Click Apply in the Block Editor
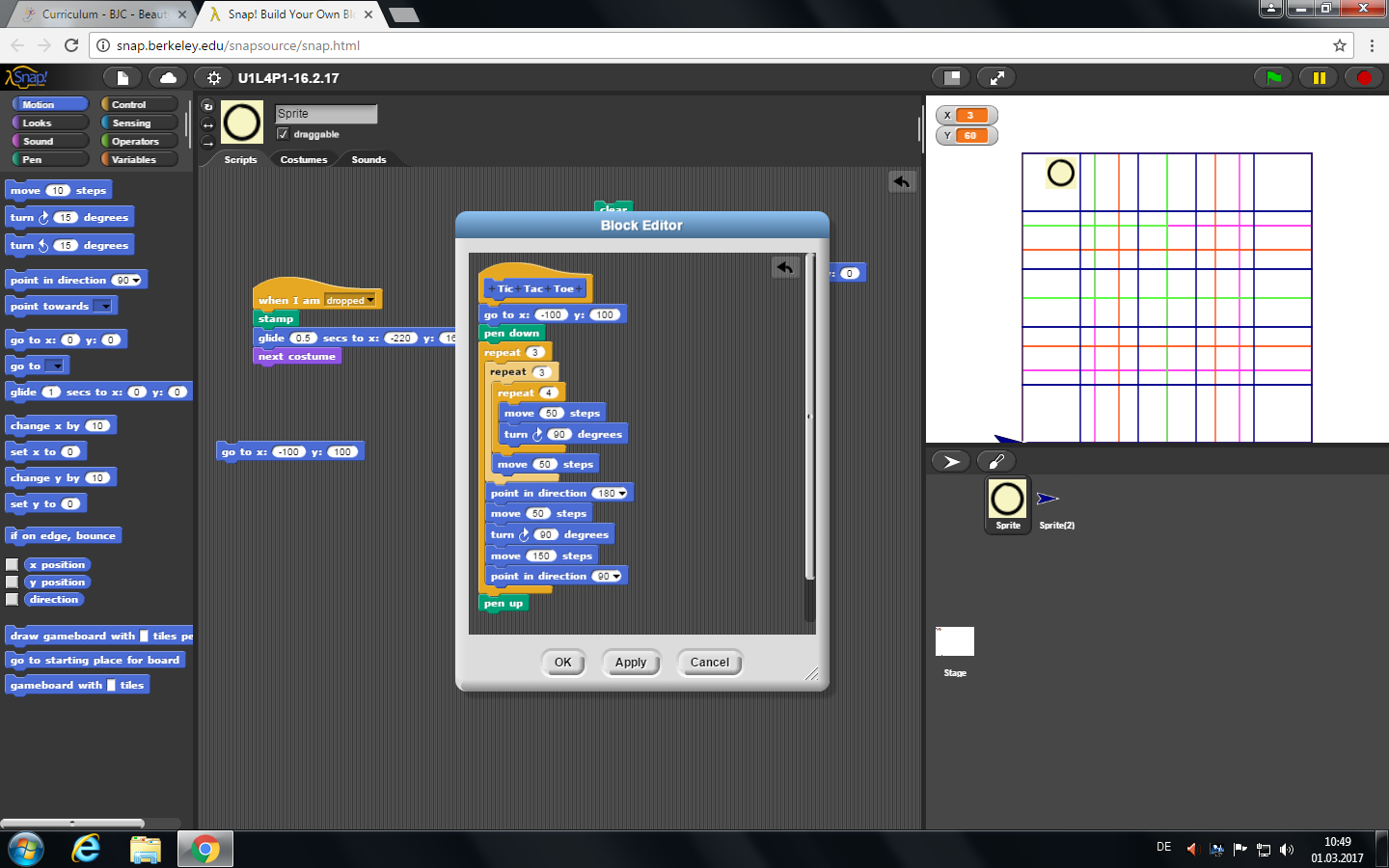The image size is (1389, 868). click(631, 663)
